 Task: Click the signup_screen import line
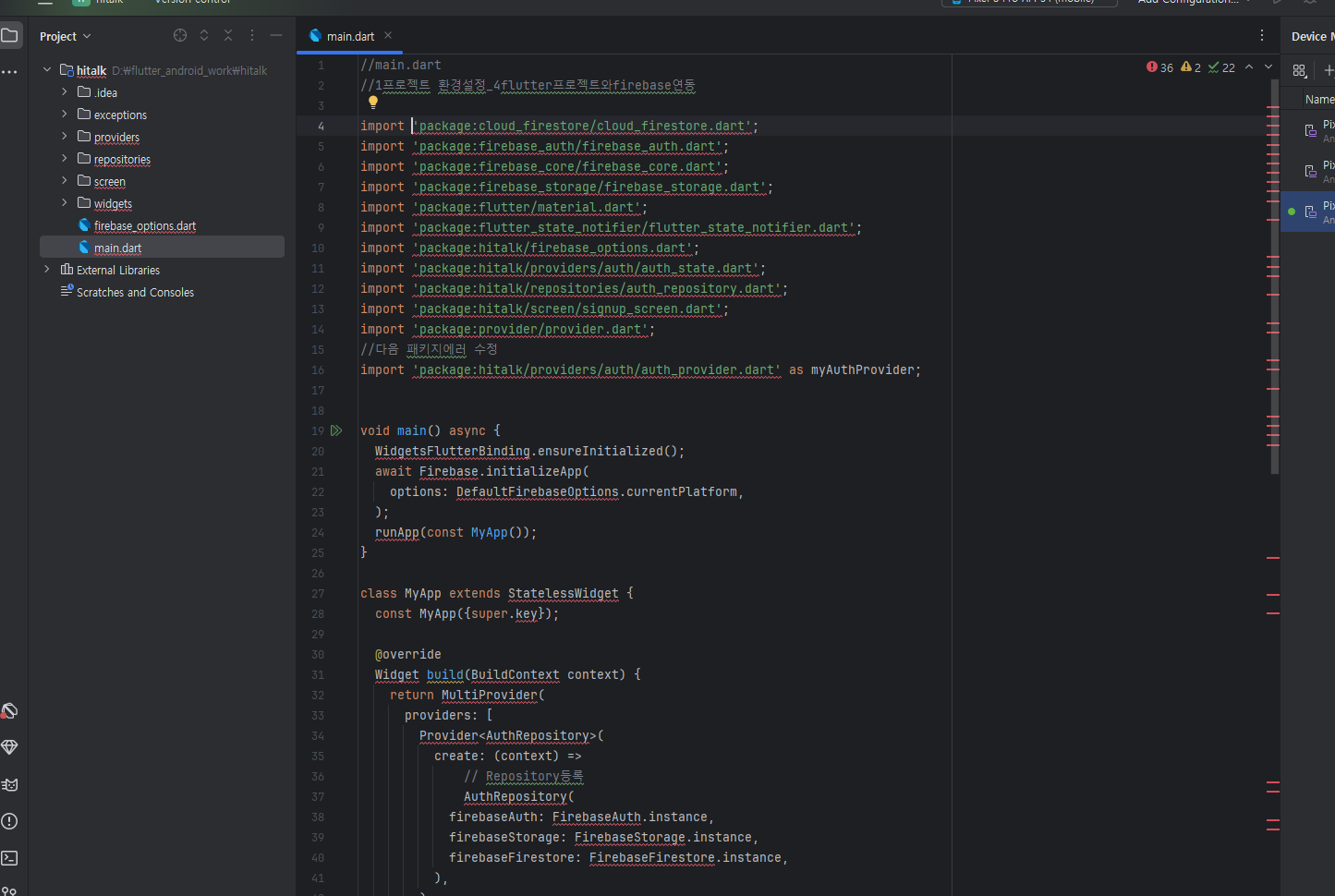click(544, 309)
